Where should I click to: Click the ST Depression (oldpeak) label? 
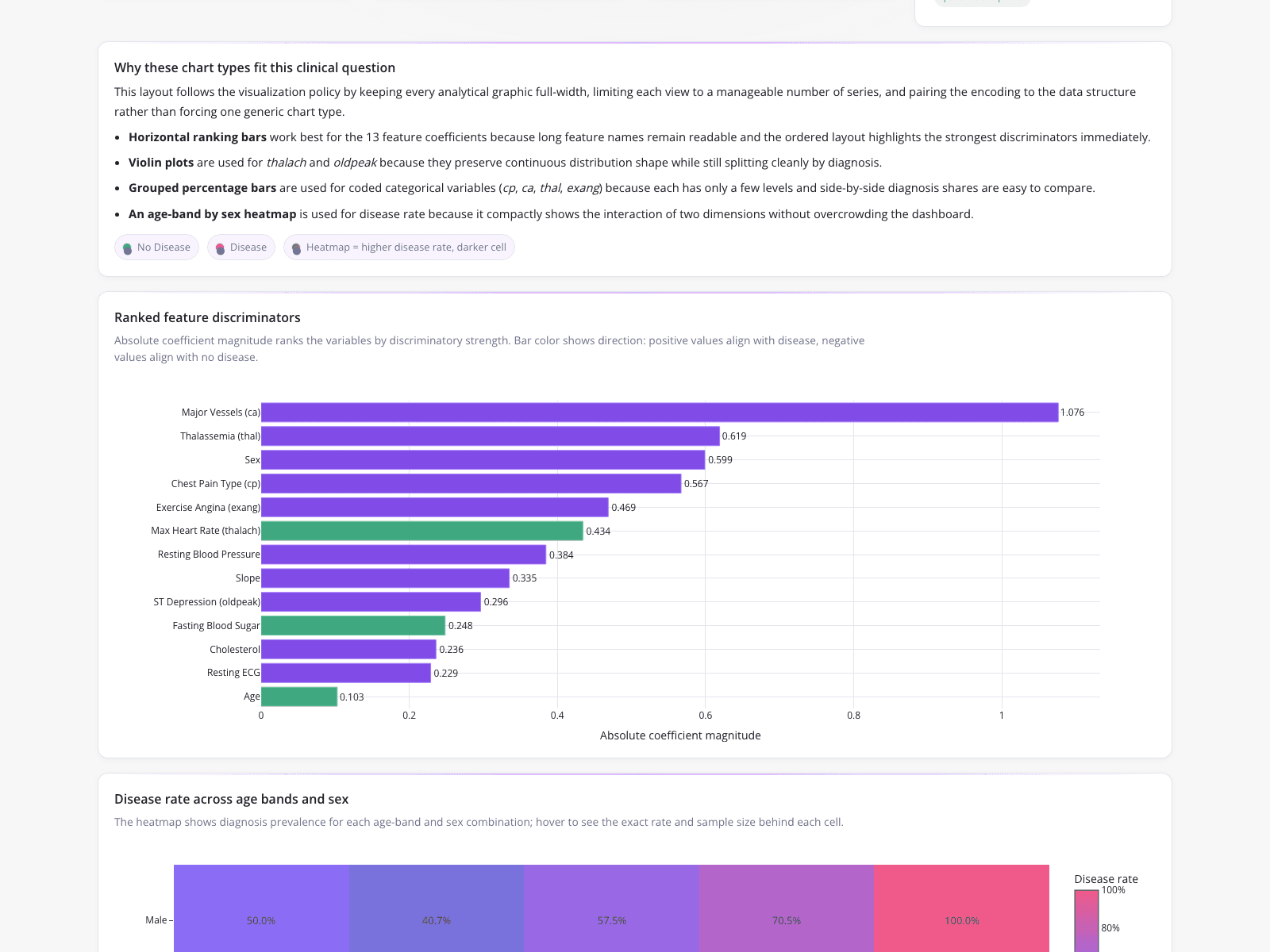[207, 602]
